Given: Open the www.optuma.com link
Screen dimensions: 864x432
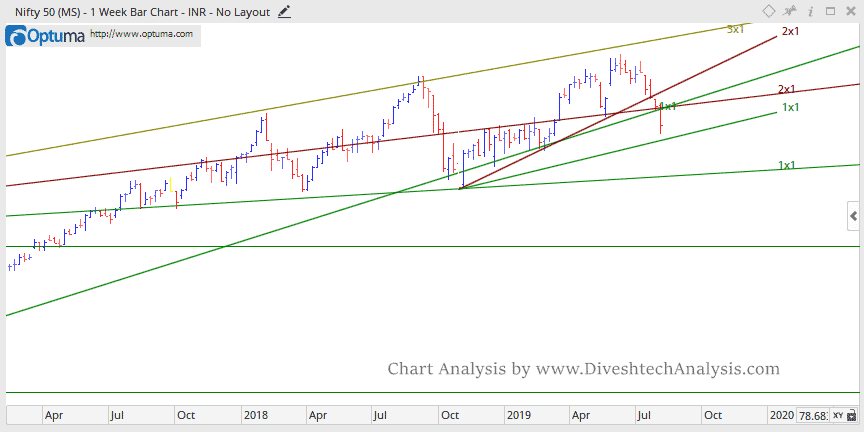Looking at the screenshot, I should tap(140, 33).
